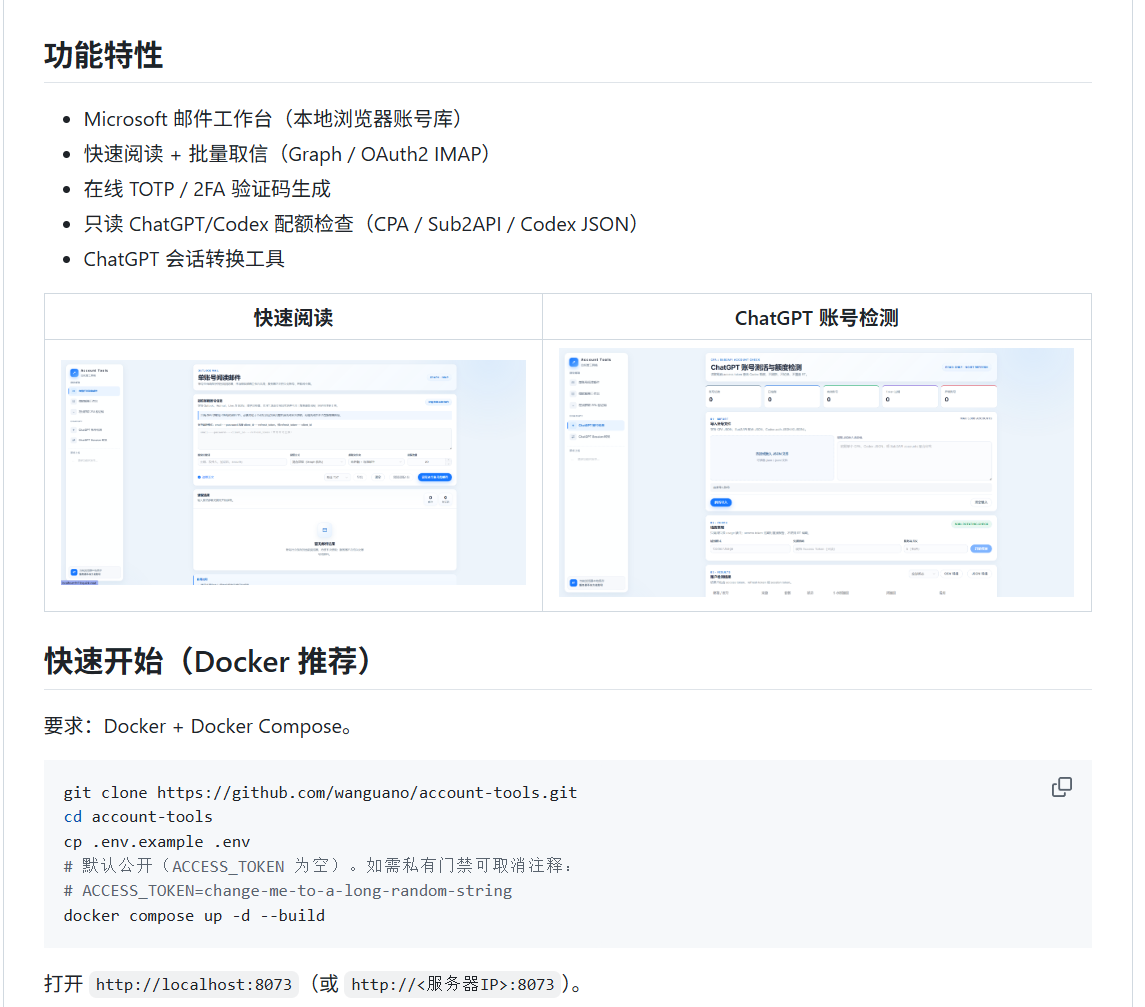The height and width of the screenshot is (1007, 1145).
Task: Click the 'cd account-tools' code line
Action: (138, 817)
